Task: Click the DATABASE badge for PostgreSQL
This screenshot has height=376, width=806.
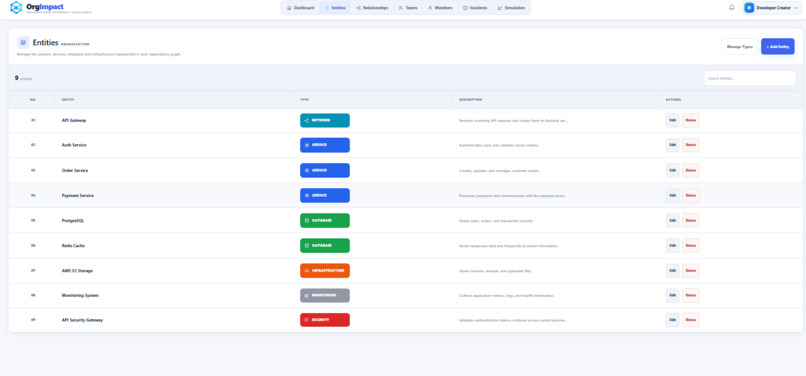Action: pos(325,220)
